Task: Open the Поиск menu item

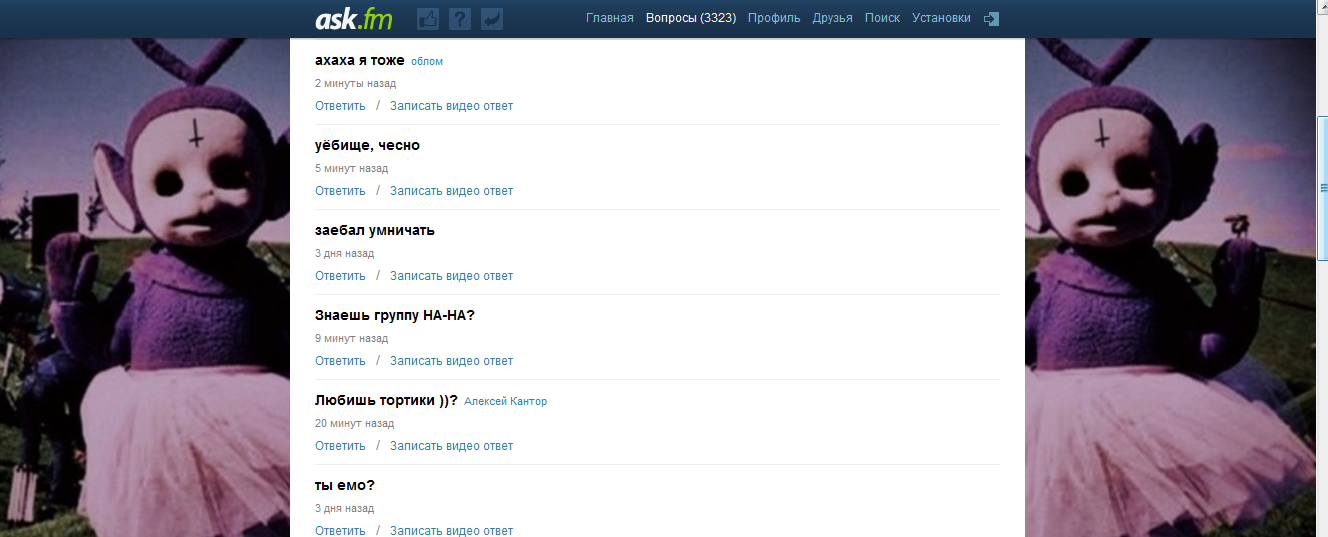Action: [882, 18]
